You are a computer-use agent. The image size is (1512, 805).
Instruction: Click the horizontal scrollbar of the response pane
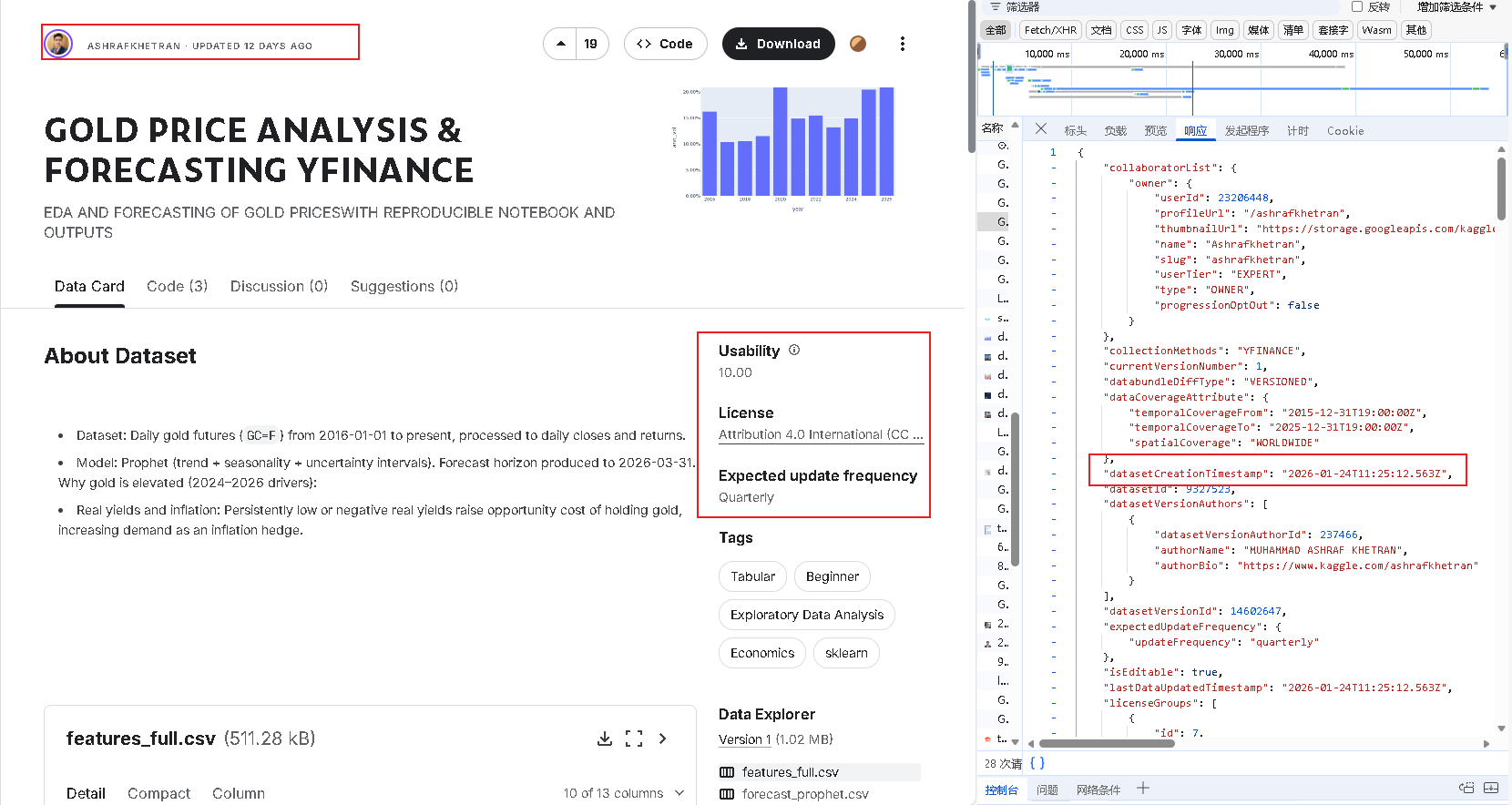click(1107, 743)
